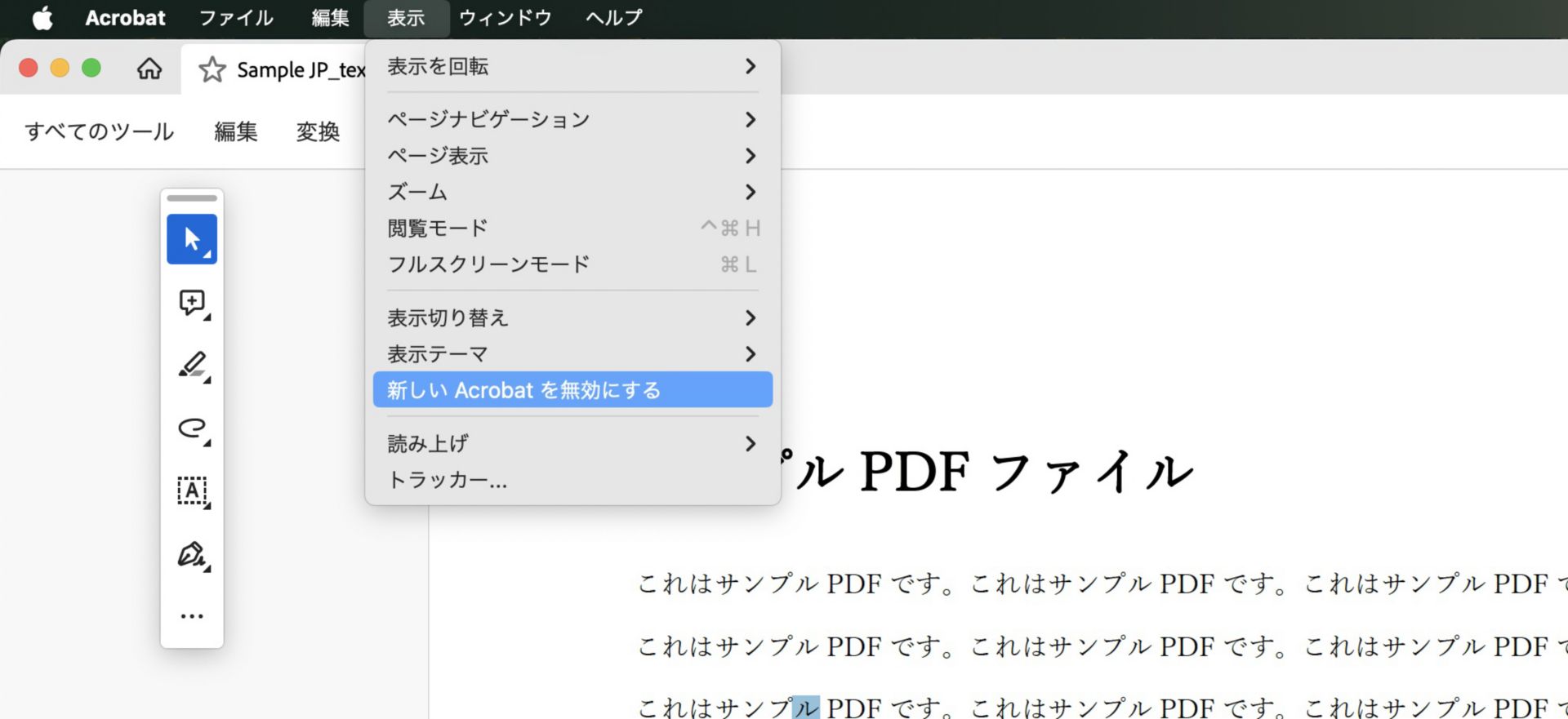The image size is (1568, 719).
Task: Star the Sample JP tab document
Action: [212, 69]
